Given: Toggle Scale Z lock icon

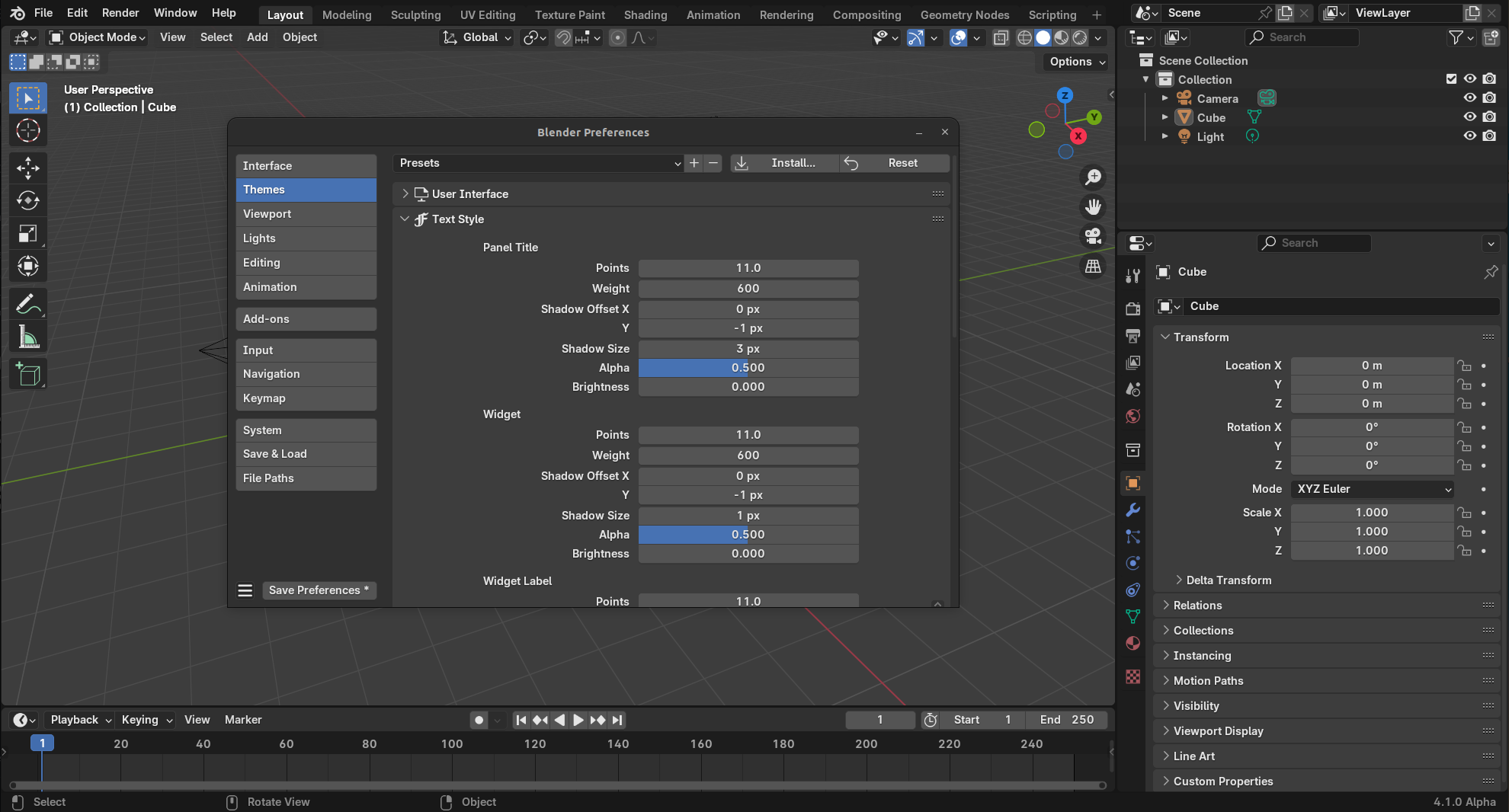Looking at the screenshot, I should [1464, 551].
